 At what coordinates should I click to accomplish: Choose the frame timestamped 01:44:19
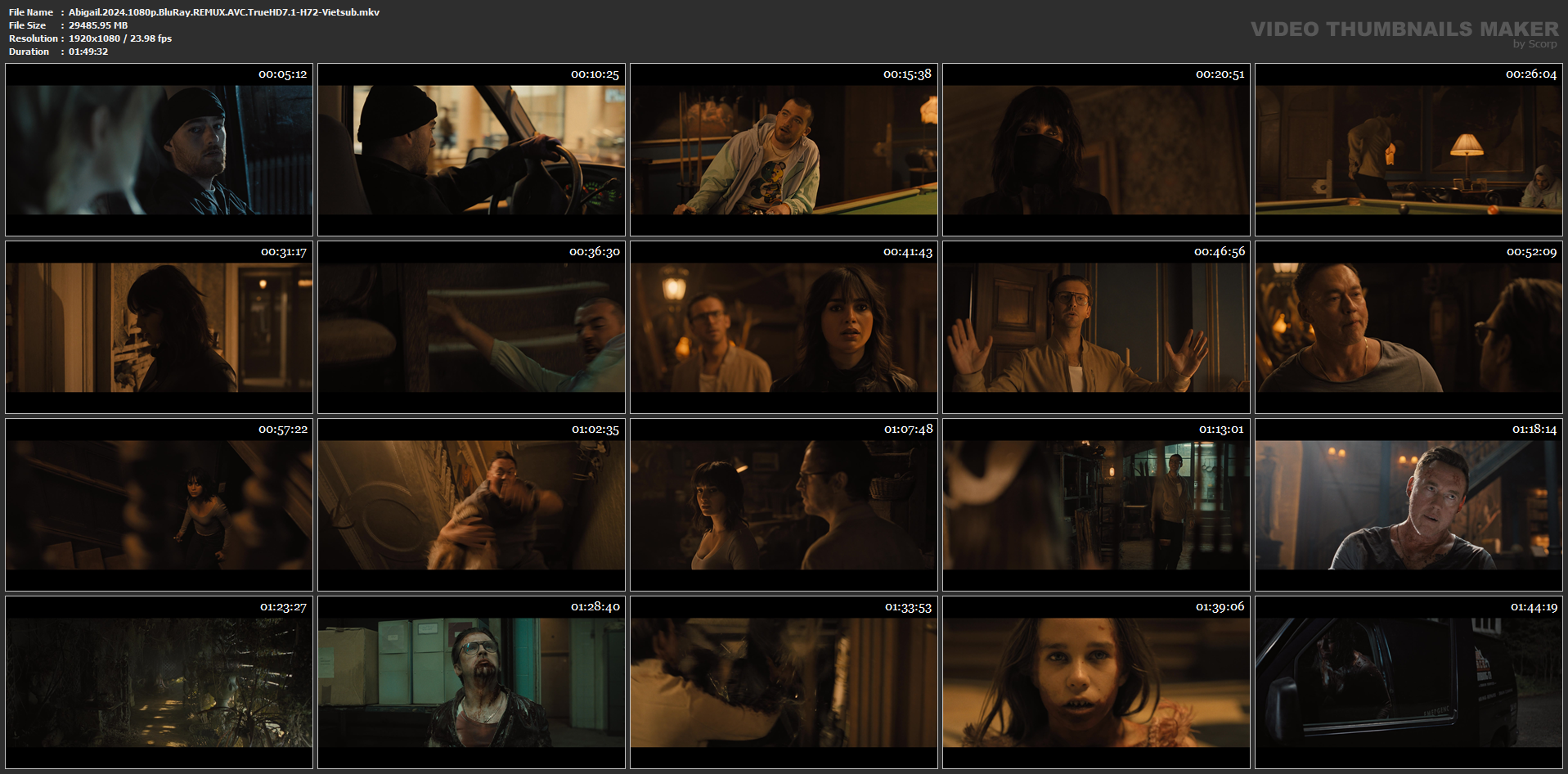pos(1409,682)
